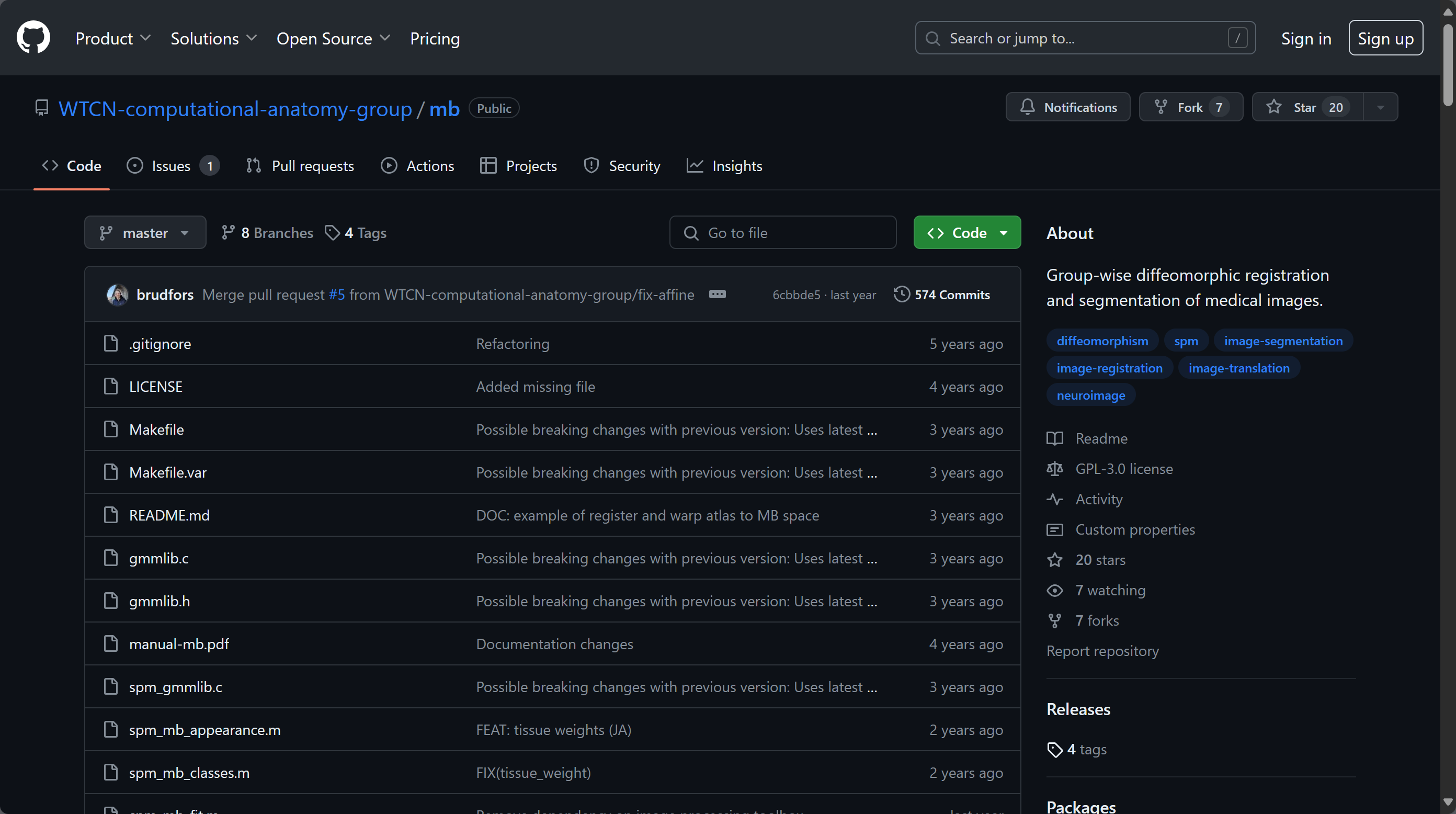
Task: Click the Star icon button
Action: click(x=1274, y=107)
